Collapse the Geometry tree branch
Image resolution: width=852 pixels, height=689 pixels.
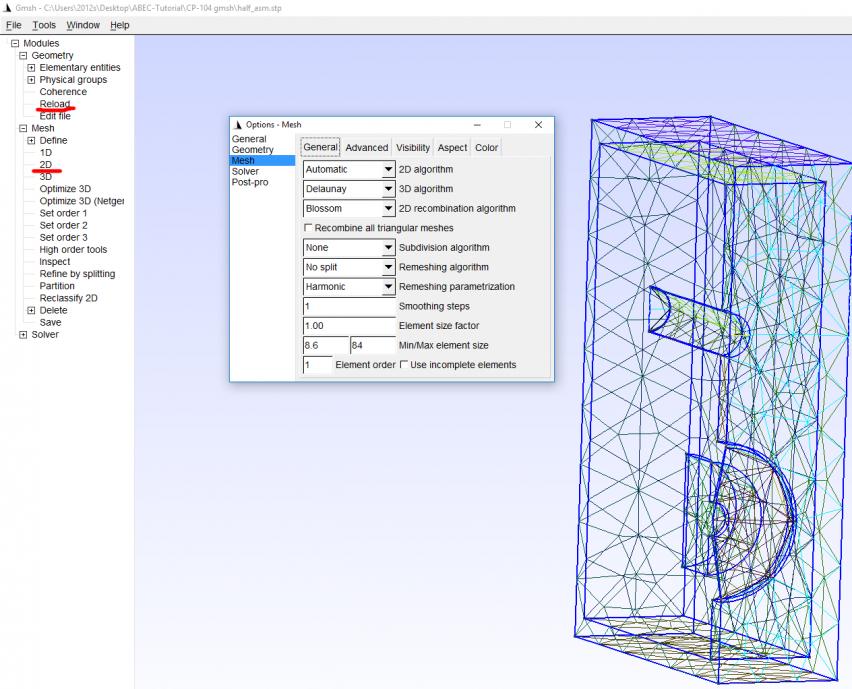[x=23, y=56]
